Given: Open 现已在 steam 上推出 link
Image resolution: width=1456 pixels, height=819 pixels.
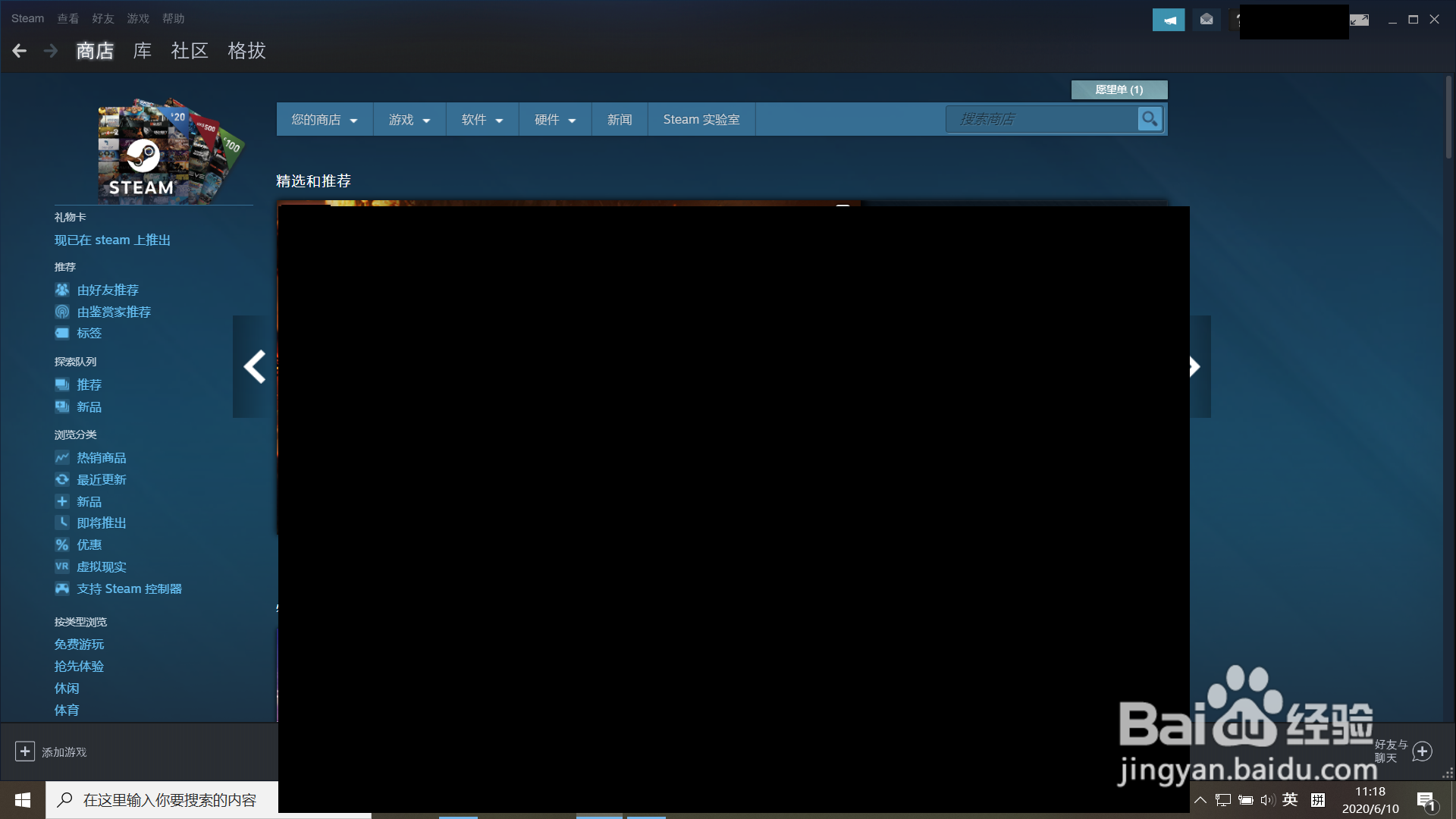Looking at the screenshot, I should (x=112, y=240).
